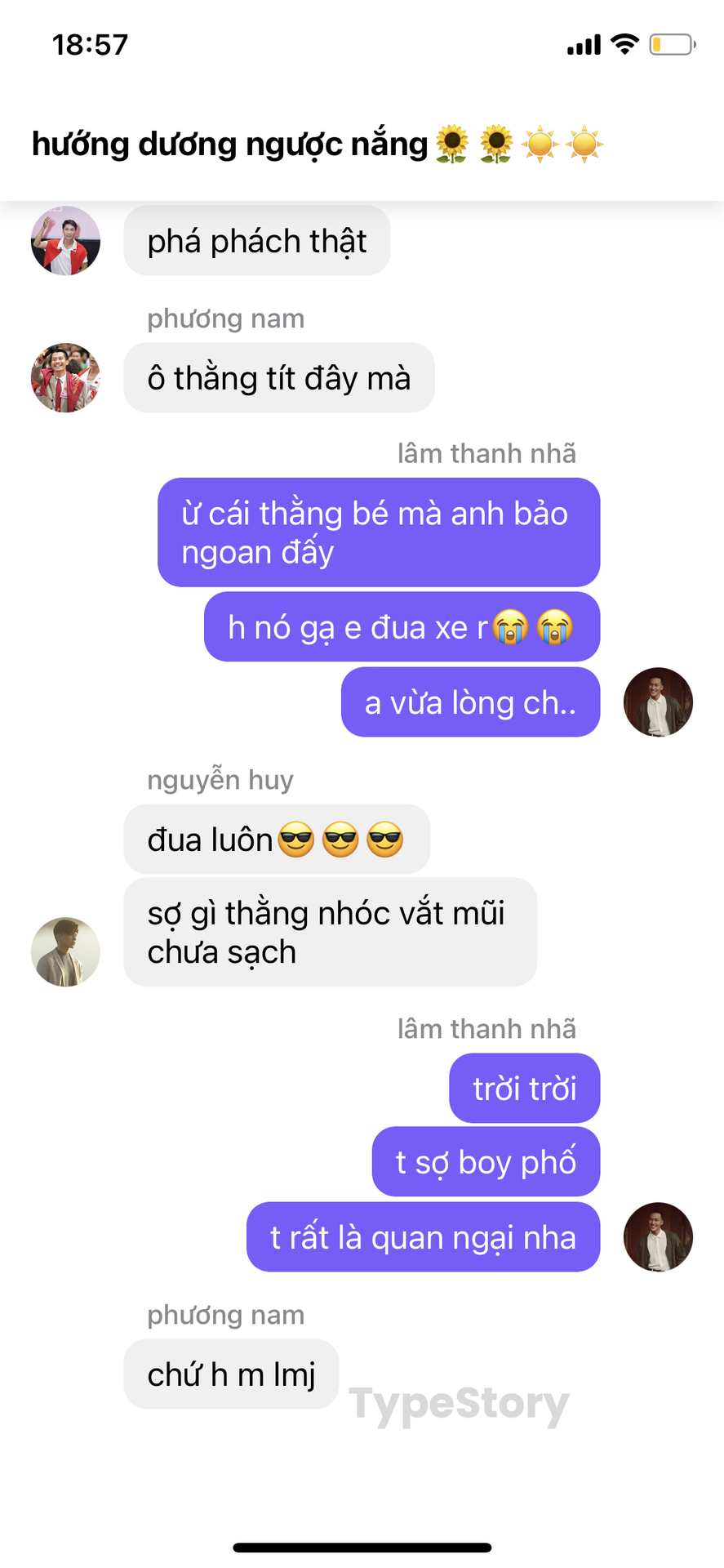
Task: Open avatar beside 'phá phách thật' message
Action: click(x=65, y=240)
